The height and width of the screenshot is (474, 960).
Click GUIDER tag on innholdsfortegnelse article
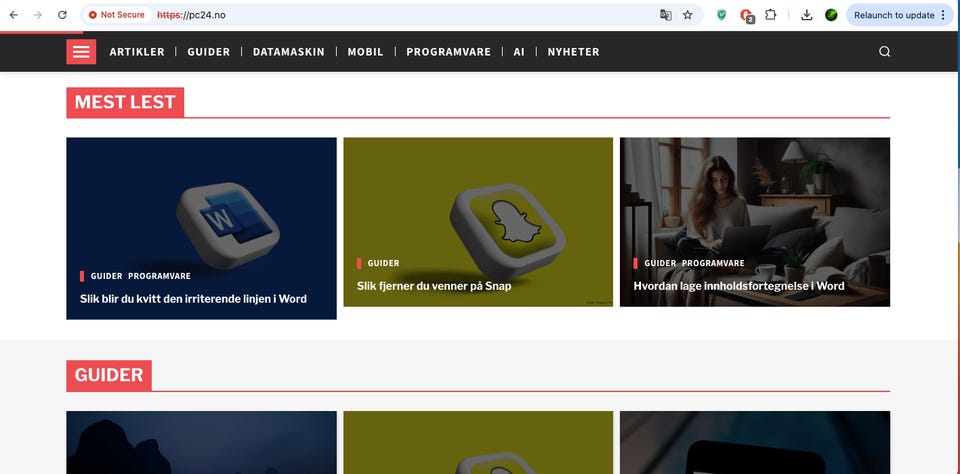(660, 263)
